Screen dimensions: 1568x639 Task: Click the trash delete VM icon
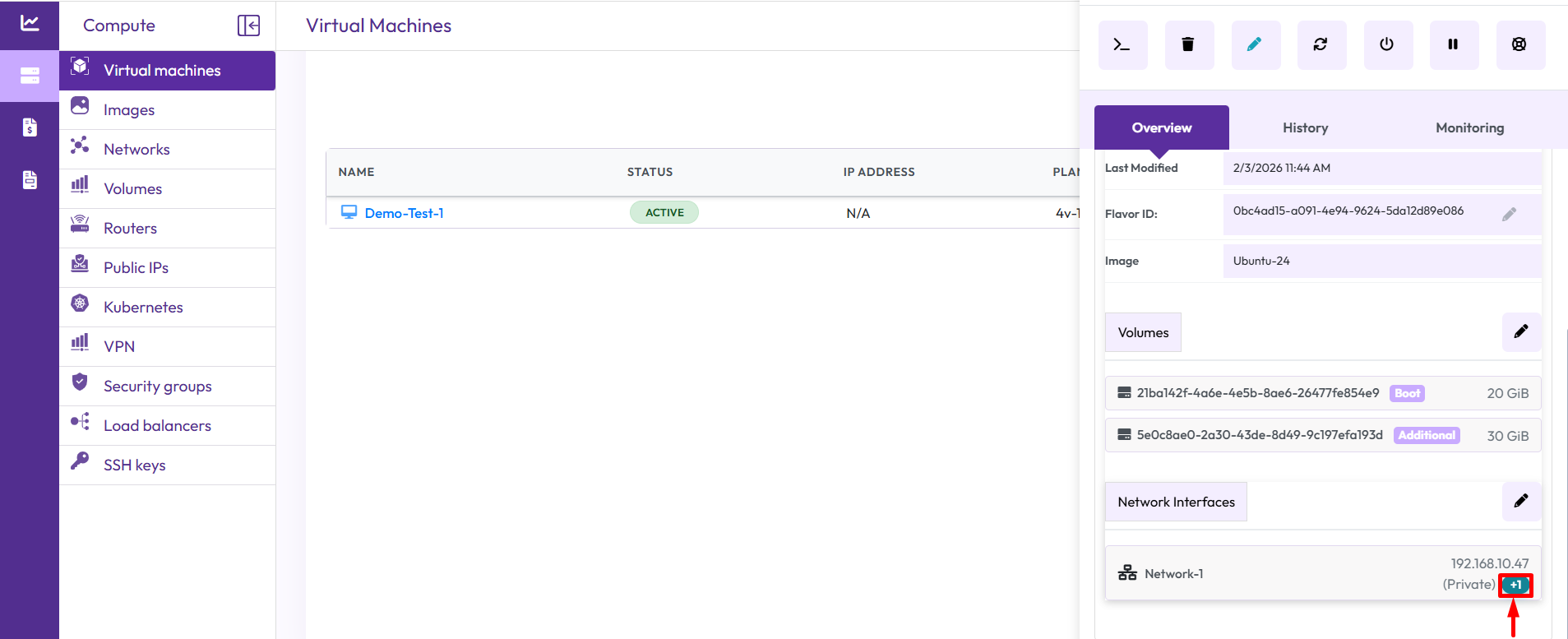click(1189, 45)
